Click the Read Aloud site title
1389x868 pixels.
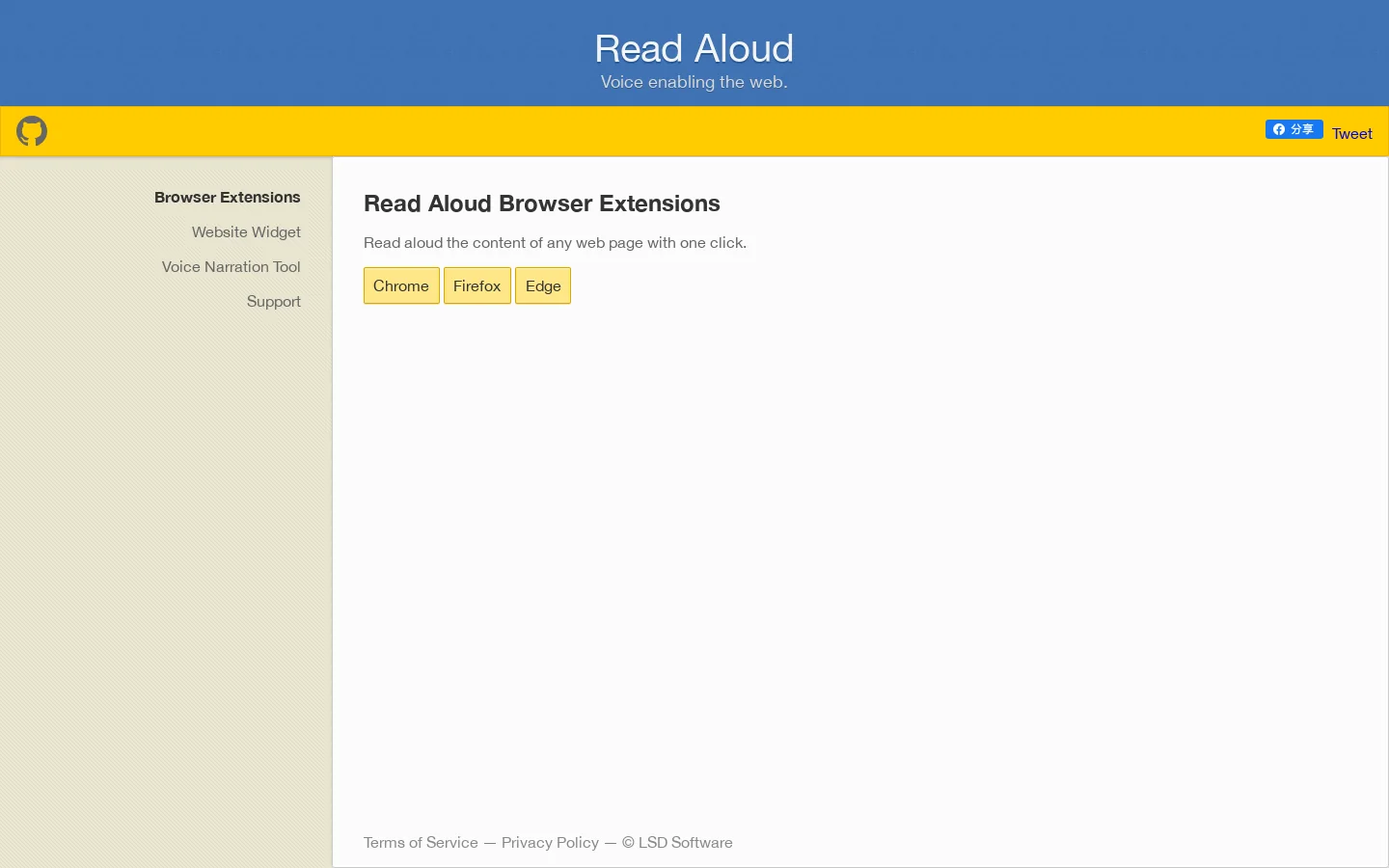694,48
